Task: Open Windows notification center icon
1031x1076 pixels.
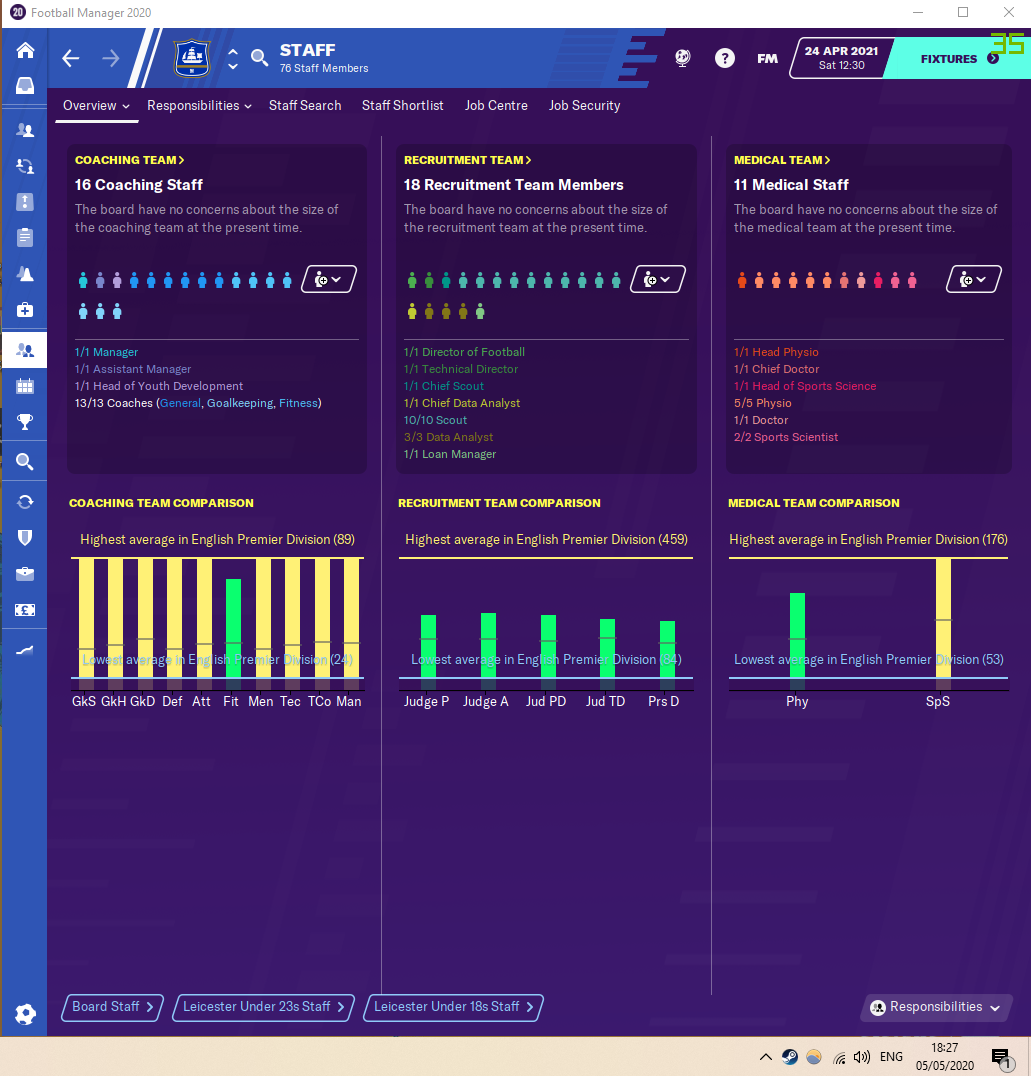Action: (1002, 1059)
